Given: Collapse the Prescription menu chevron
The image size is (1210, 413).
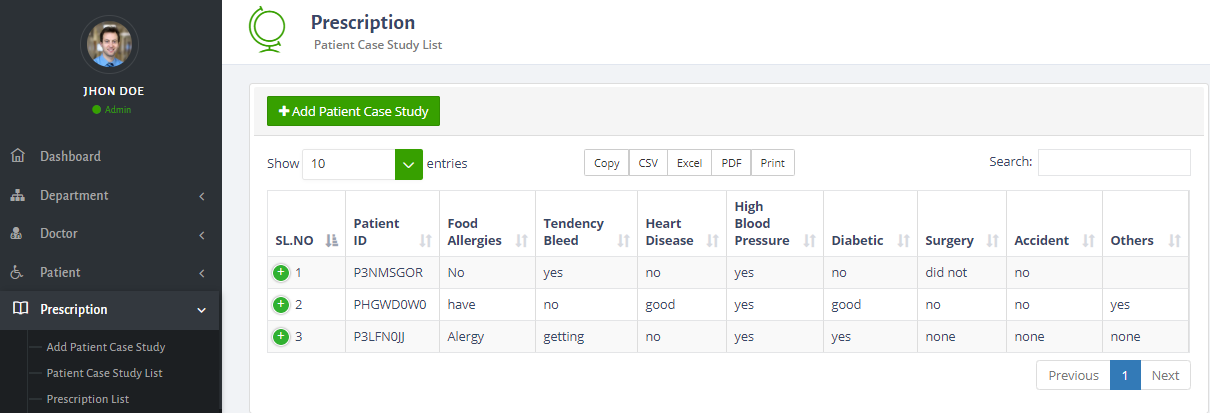Looking at the screenshot, I should pyautogui.click(x=202, y=310).
